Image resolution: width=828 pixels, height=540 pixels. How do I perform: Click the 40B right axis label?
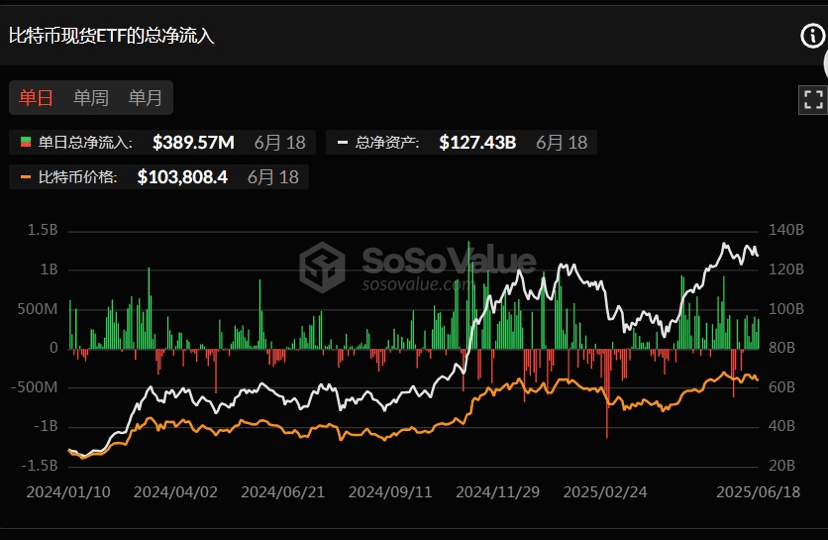(782, 426)
